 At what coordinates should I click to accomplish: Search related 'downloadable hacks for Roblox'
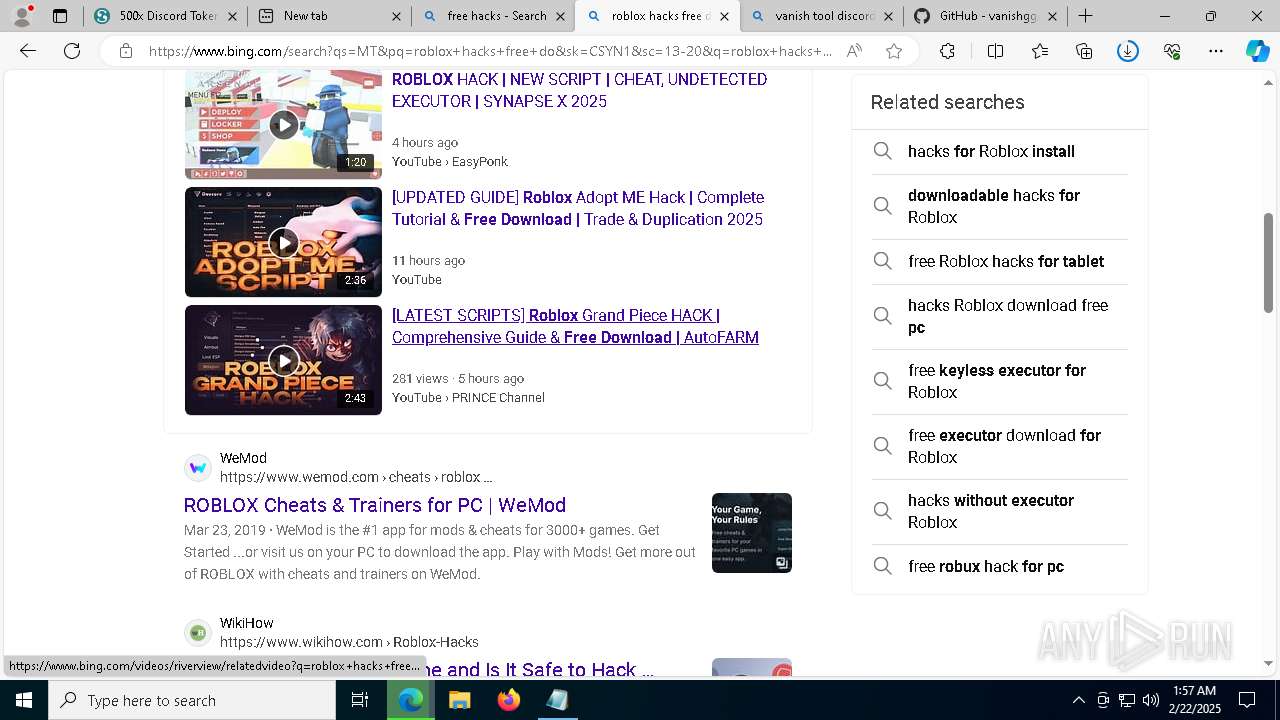[1000, 206]
